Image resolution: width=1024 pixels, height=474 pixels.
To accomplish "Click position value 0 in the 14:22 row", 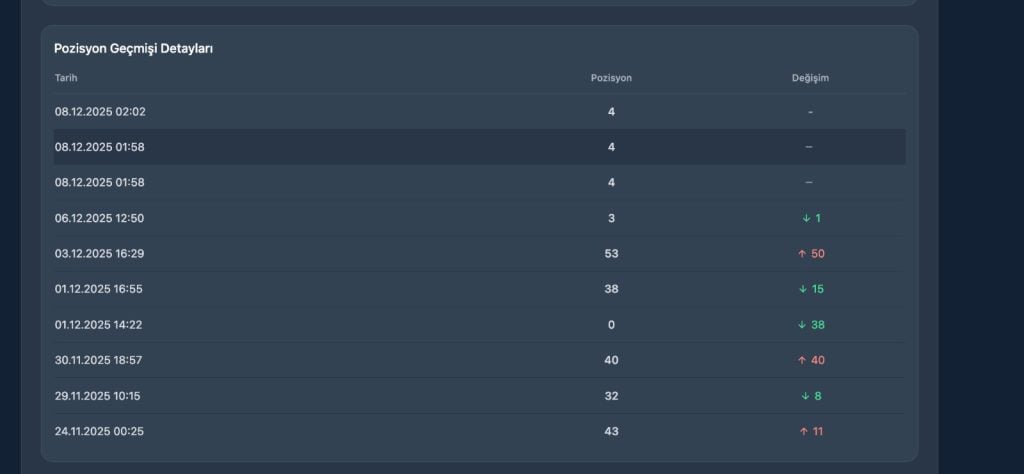I will (611, 325).
